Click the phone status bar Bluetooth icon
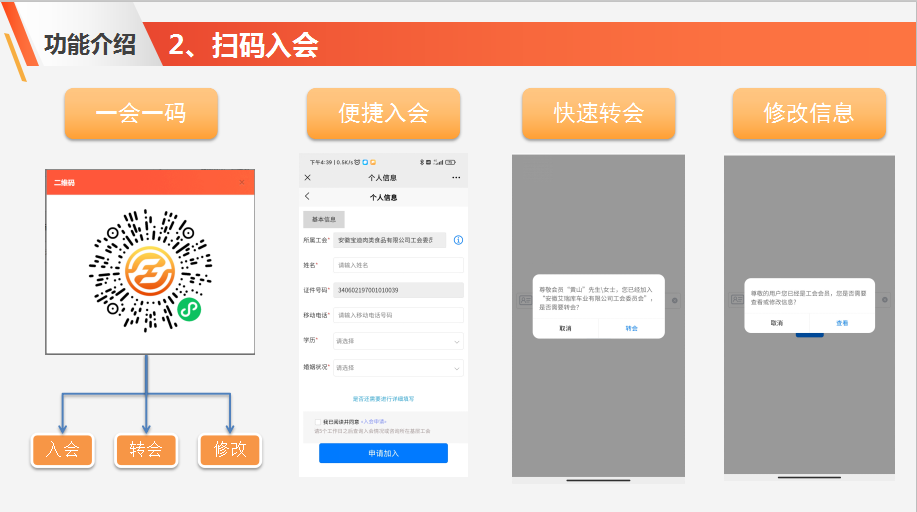 (422, 162)
